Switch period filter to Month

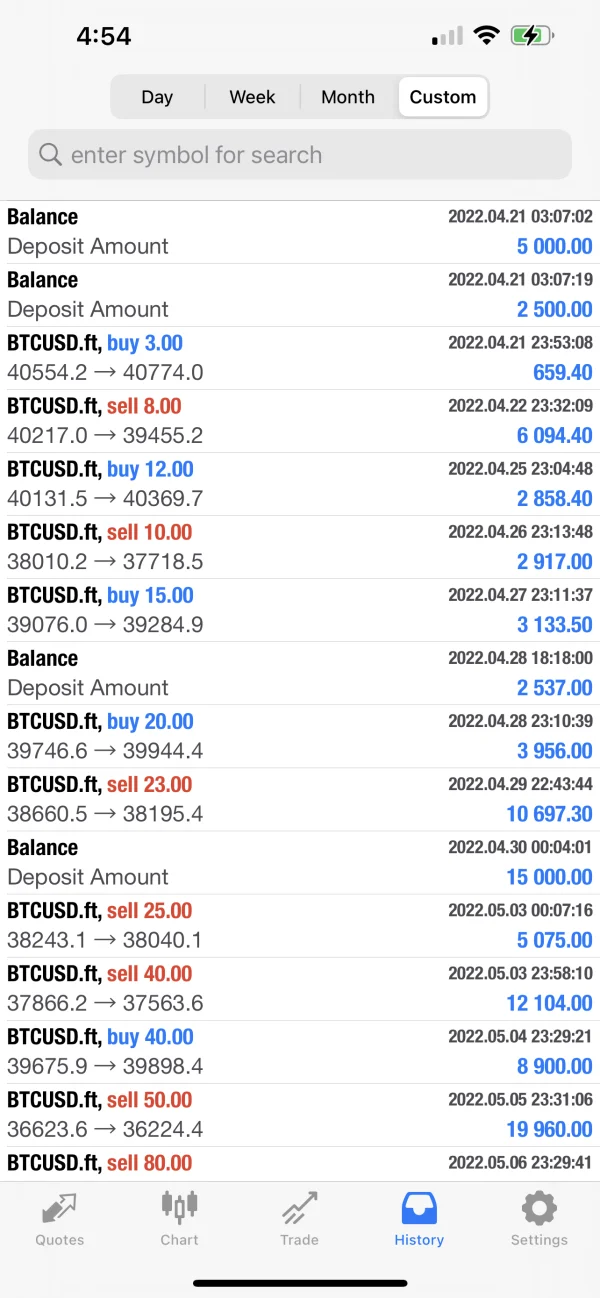348,97
